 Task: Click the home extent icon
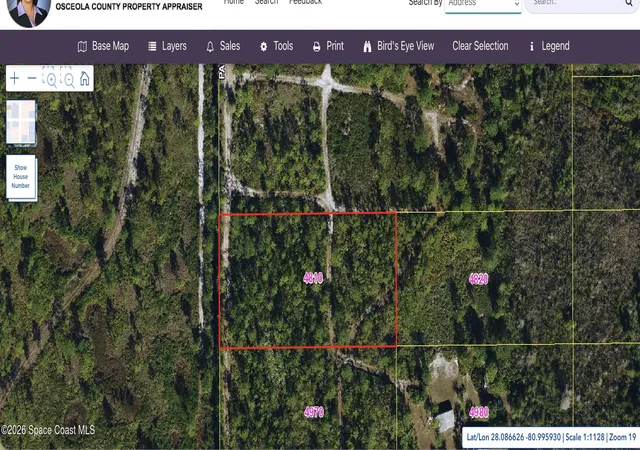[x=84, y=78]
